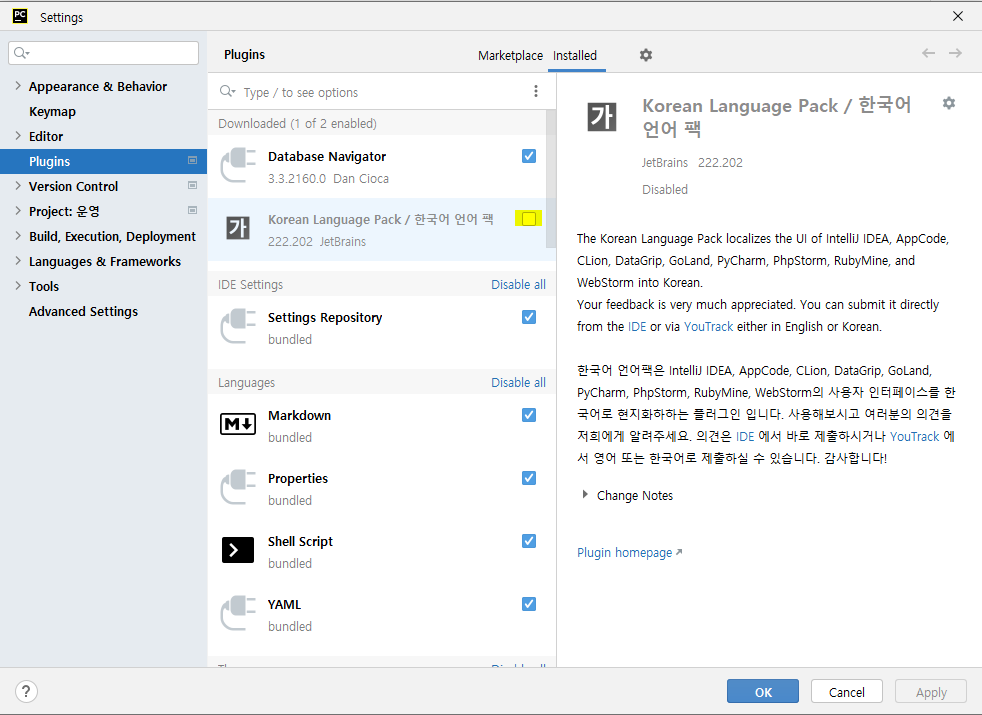Image resolution: width=982 pixels, height=715 pixels.
Task: Uncheck the Properties plugin
Action: point(529,478)
